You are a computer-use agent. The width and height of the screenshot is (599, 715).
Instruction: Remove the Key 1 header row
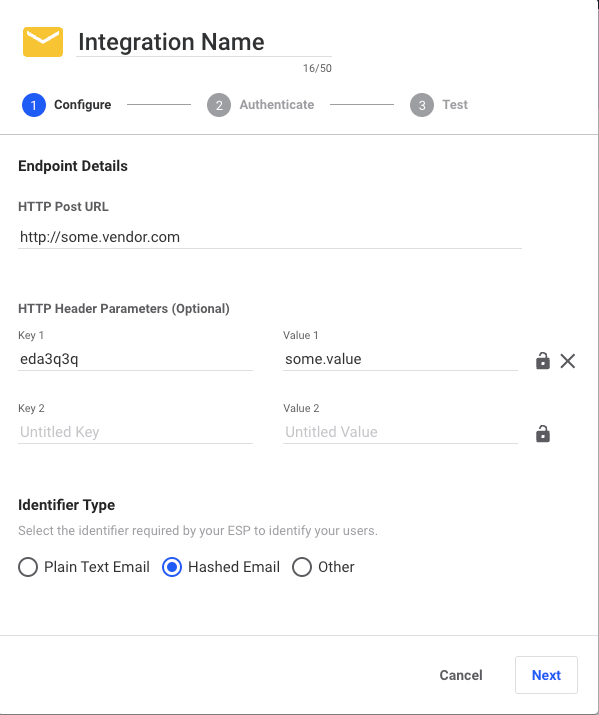(x=568, y=361)
